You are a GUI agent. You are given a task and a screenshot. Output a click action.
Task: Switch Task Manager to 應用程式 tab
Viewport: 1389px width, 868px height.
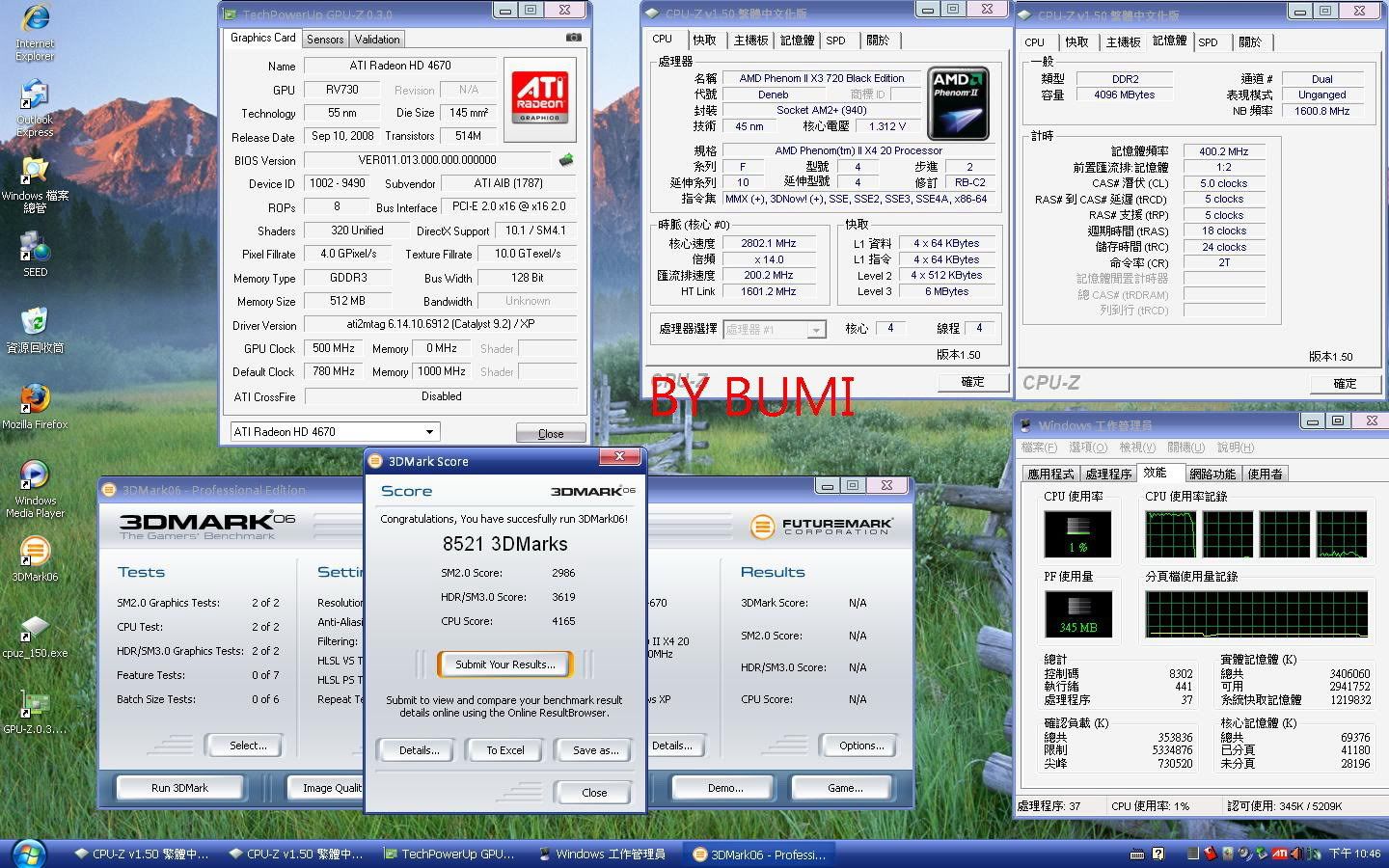[1050, 474]
